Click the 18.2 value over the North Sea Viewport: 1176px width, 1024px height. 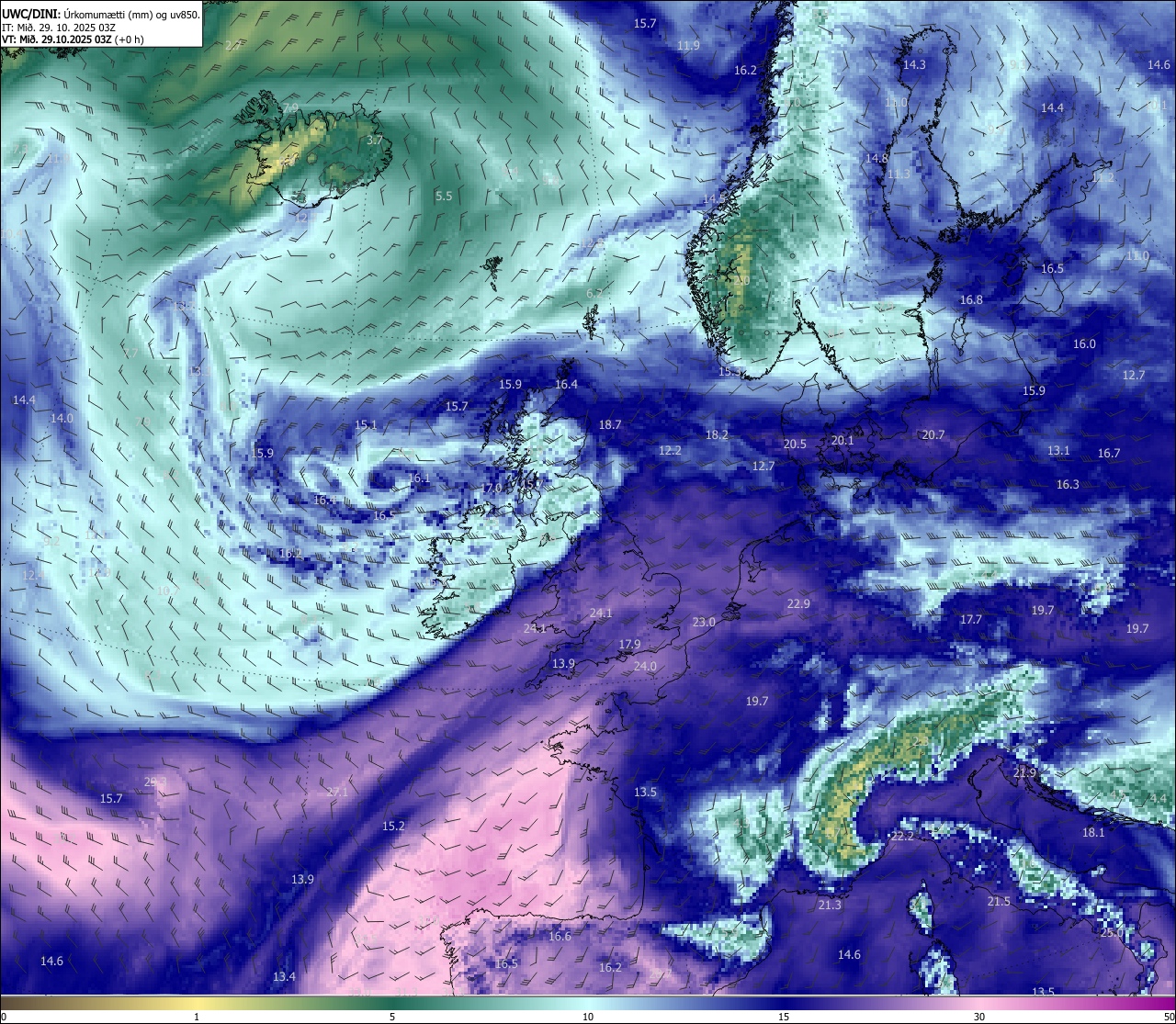pyautogui.click(x=717, y=434)
